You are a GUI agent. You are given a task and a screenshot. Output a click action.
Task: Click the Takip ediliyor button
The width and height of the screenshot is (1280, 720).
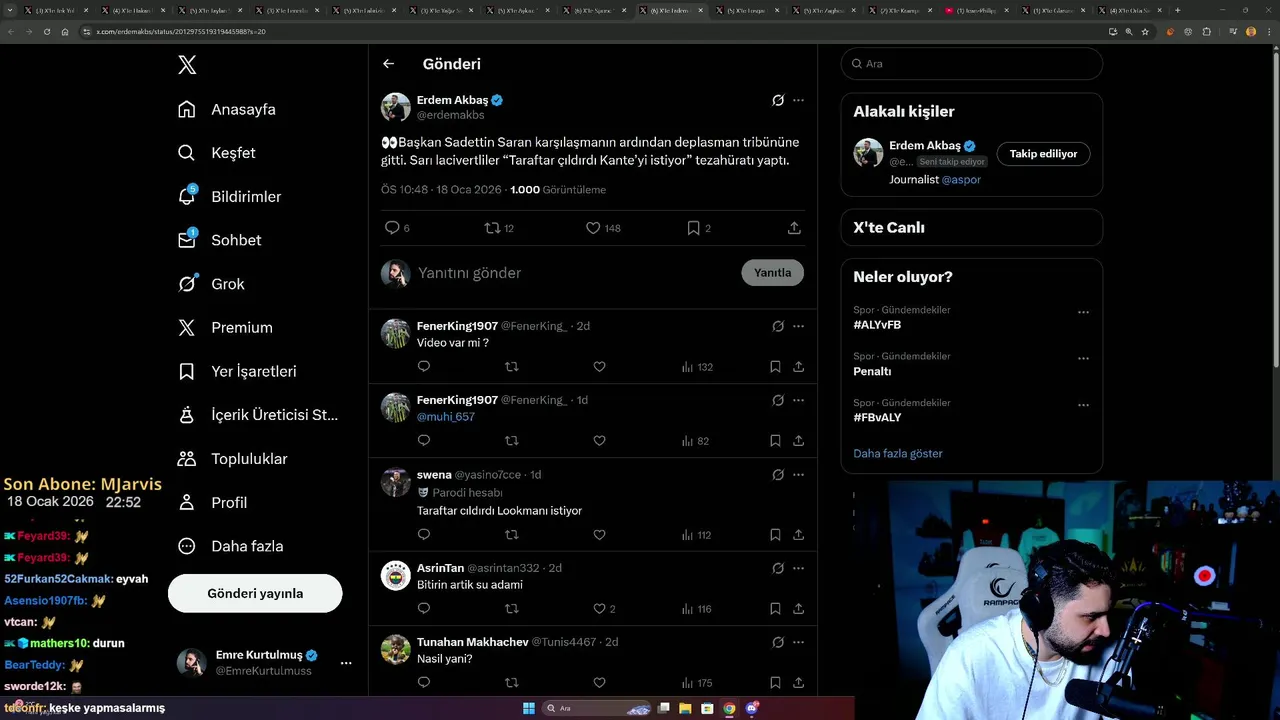1043,154
